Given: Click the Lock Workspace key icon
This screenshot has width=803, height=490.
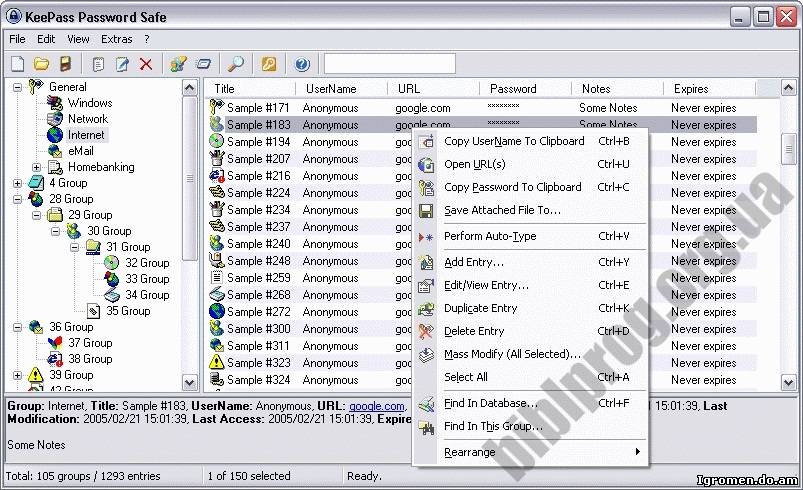Looking at the screenshot, I should coord(269,64).
